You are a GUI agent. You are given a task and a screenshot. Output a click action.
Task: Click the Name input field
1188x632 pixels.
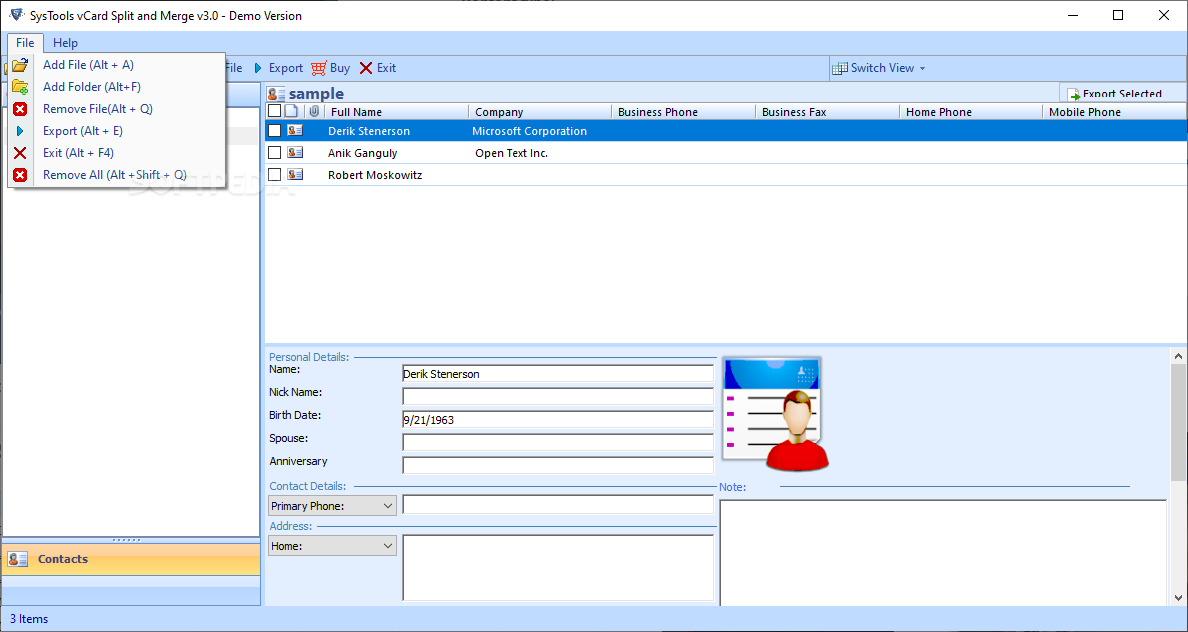(558, 374)
